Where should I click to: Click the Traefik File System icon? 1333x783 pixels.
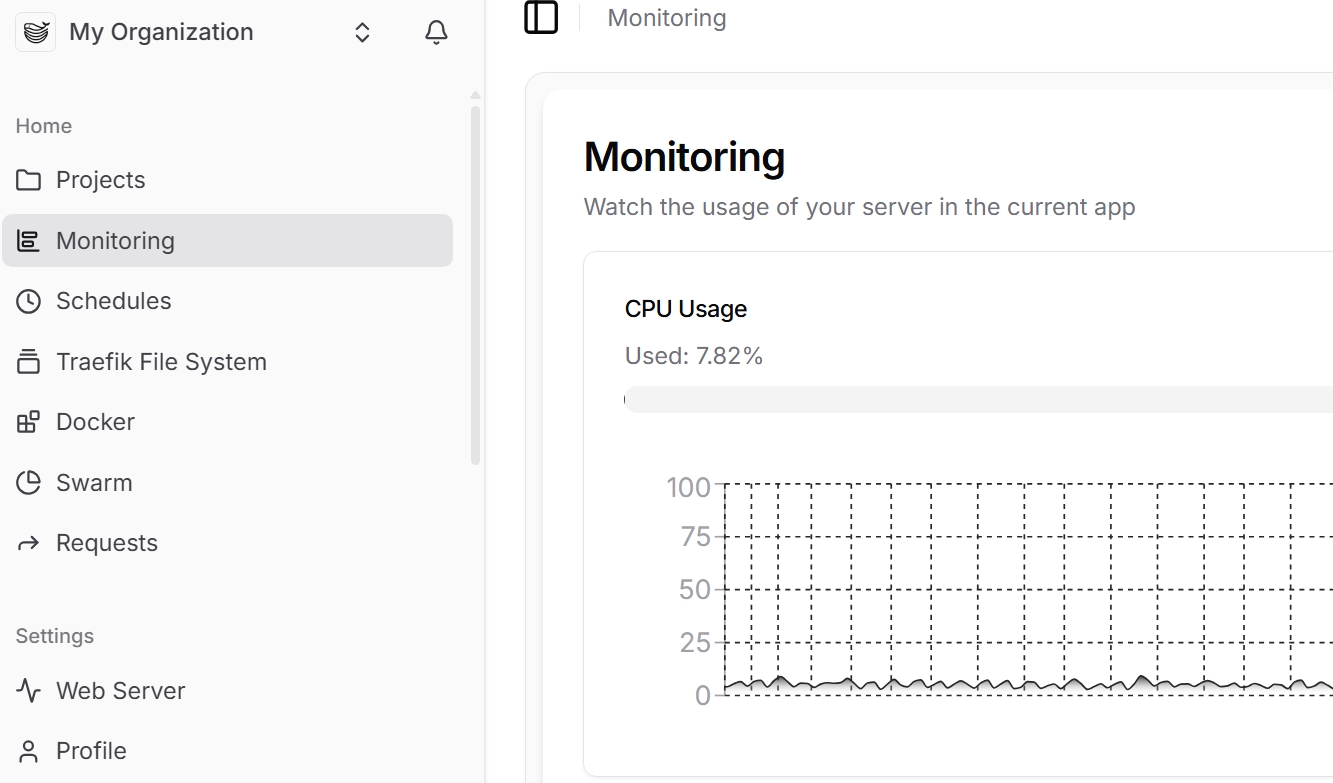tap(29, 362)
